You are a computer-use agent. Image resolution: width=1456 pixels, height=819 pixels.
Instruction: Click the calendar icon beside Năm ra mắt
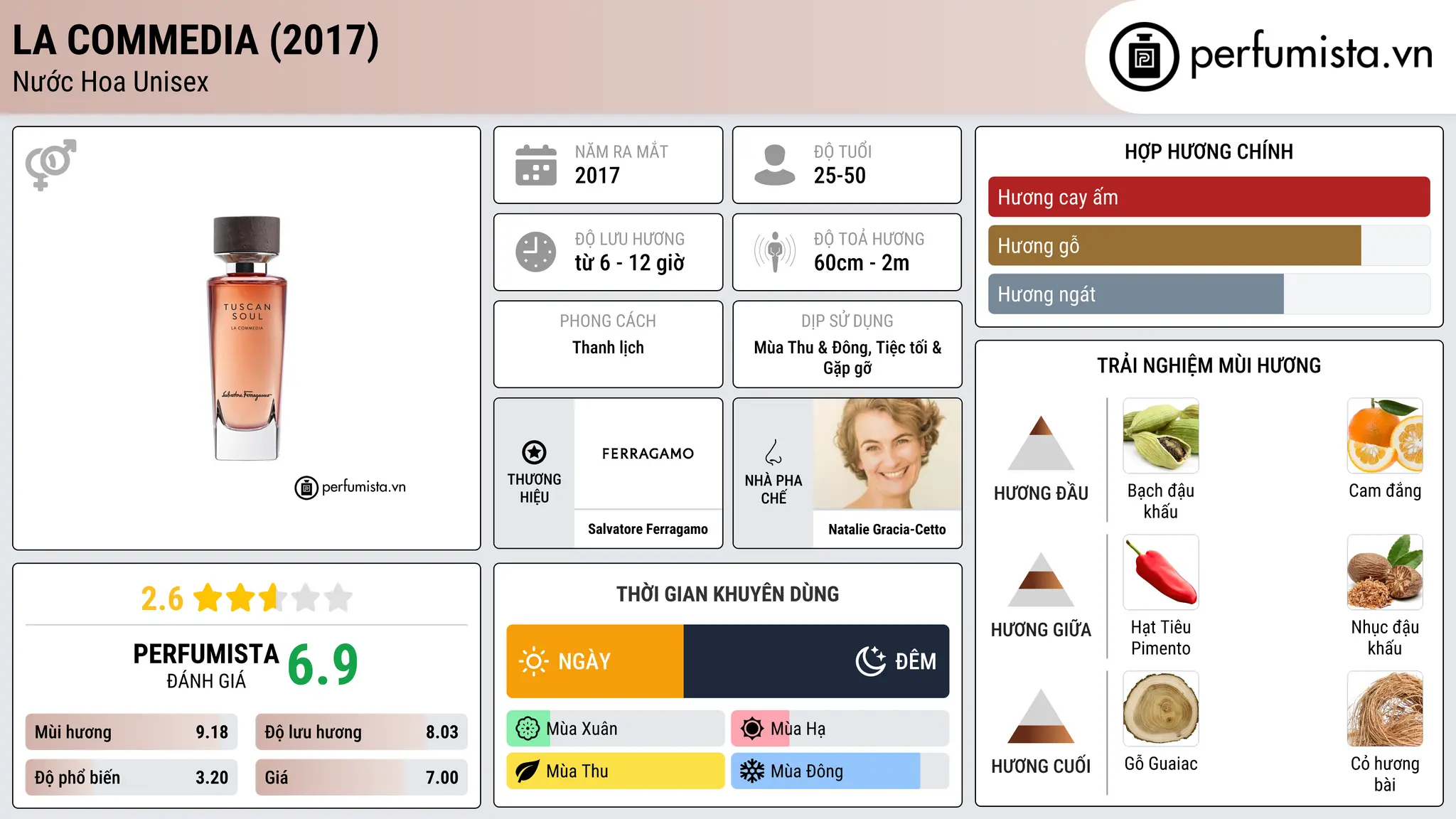536,165
